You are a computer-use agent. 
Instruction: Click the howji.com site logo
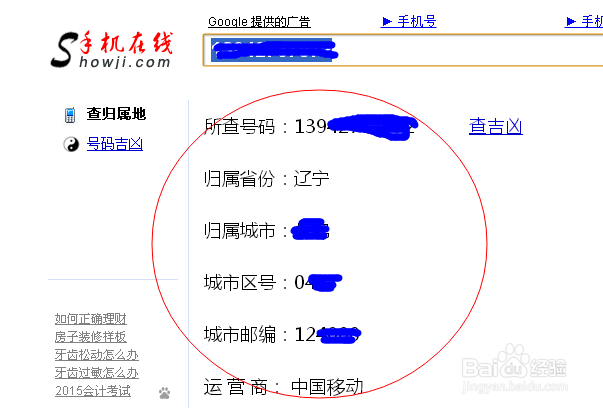coord(112,50)
